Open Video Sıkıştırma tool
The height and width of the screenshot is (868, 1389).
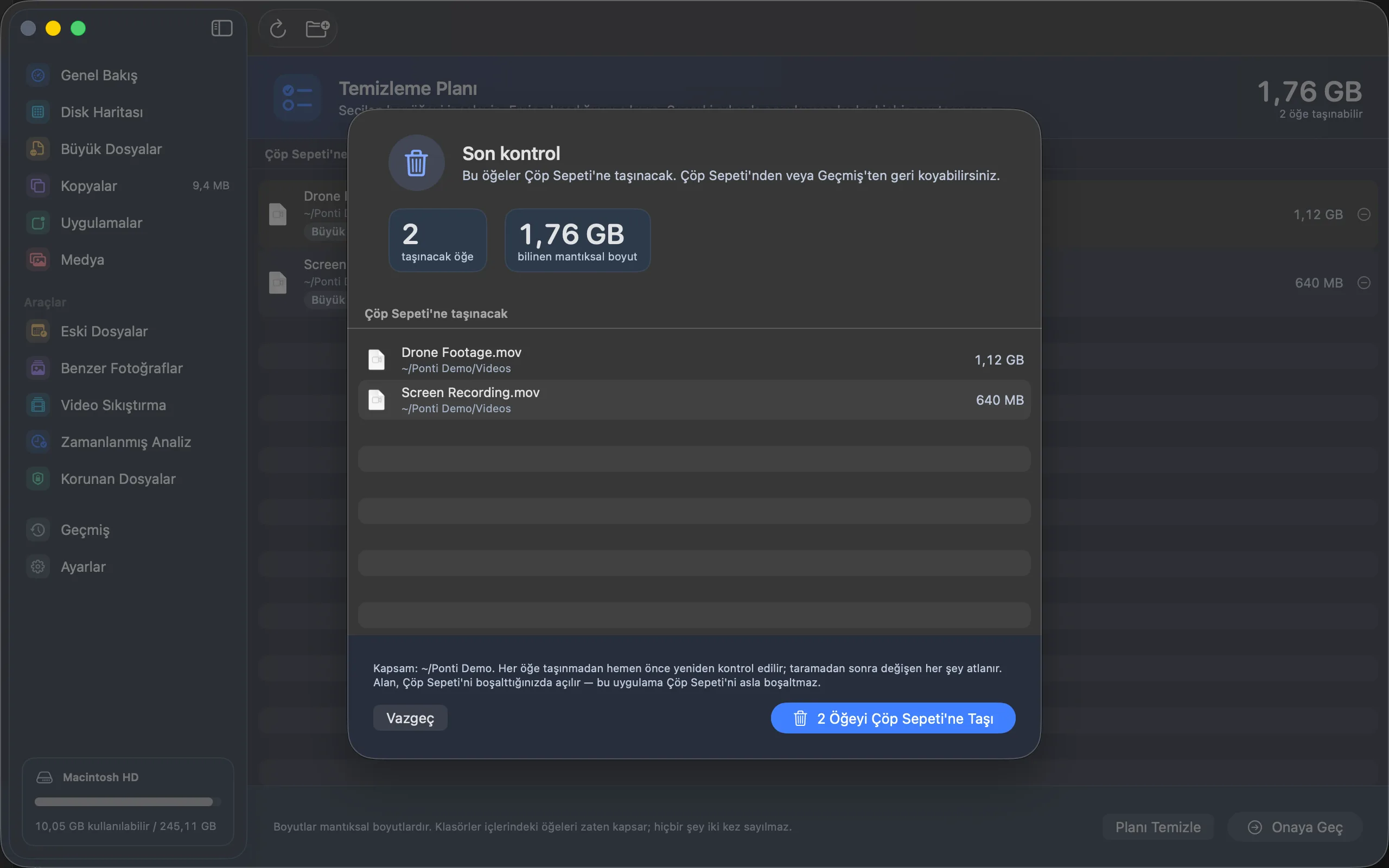pyautogui.click(x=128, y=405)
